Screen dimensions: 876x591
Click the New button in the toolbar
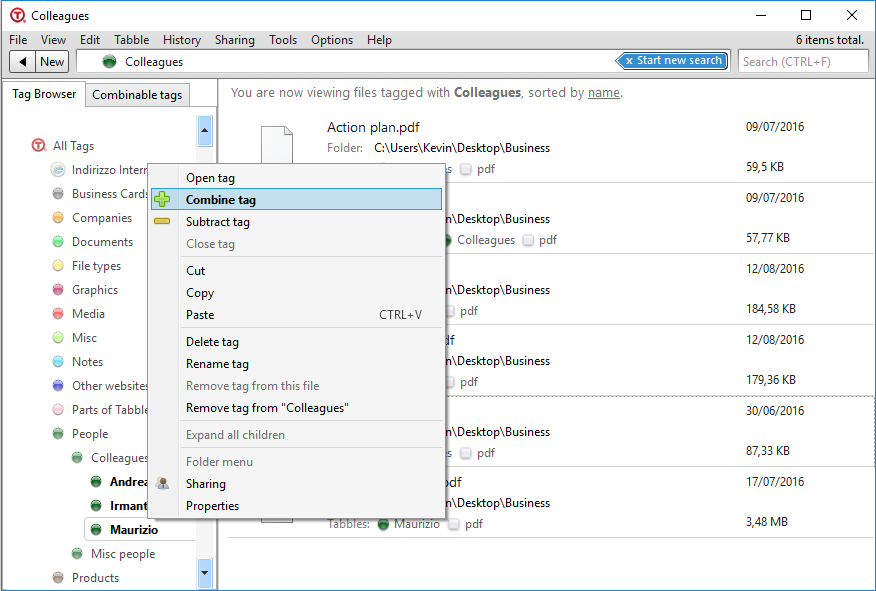tap(52, 61)
